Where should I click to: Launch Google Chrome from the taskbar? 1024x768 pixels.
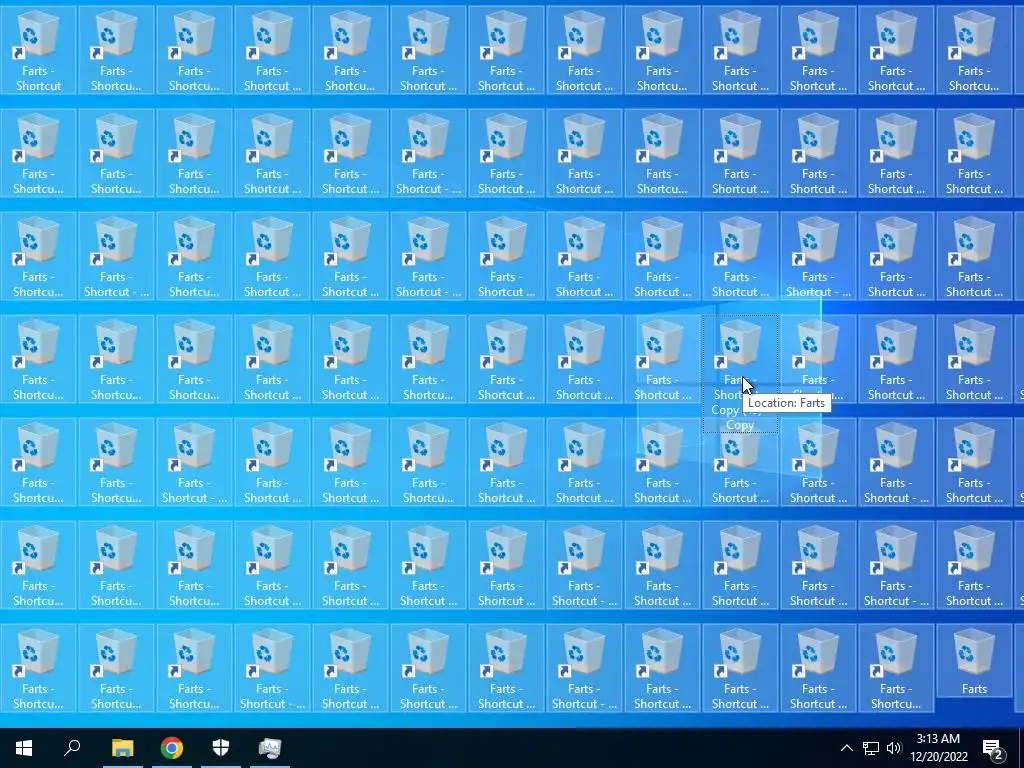click(172, 748)
